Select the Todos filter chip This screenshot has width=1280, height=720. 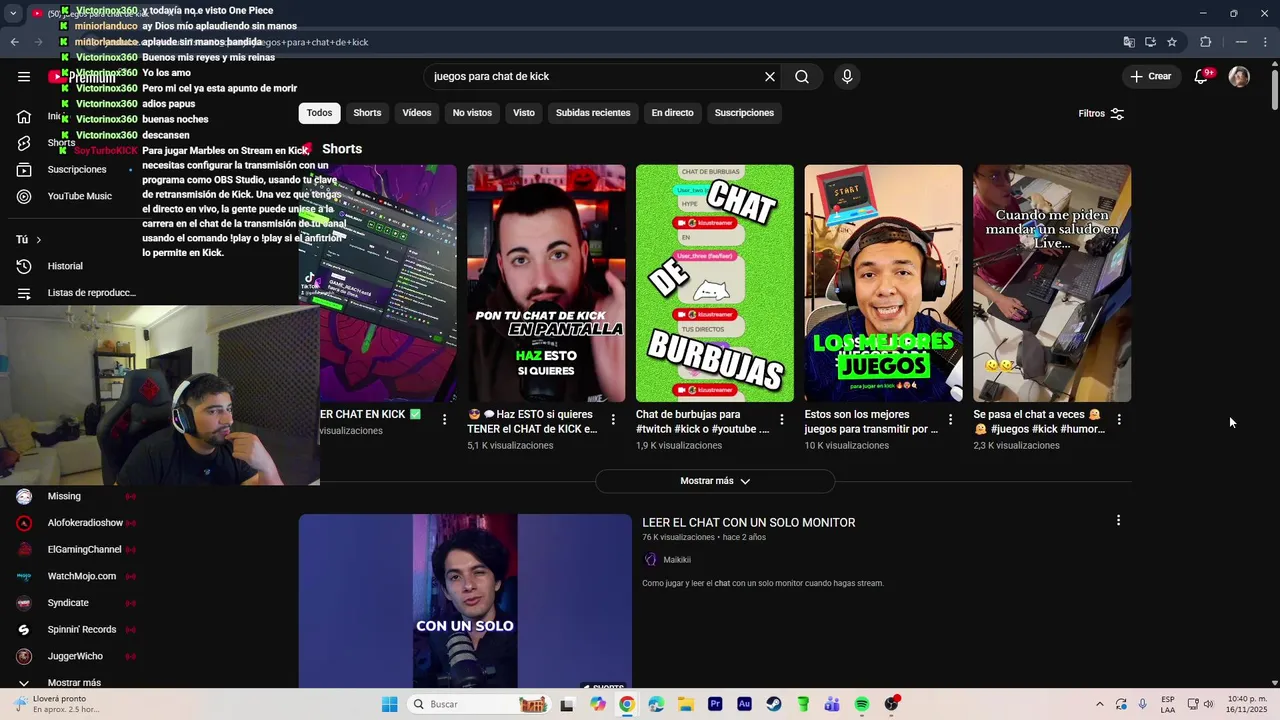(x=319, y=113)
